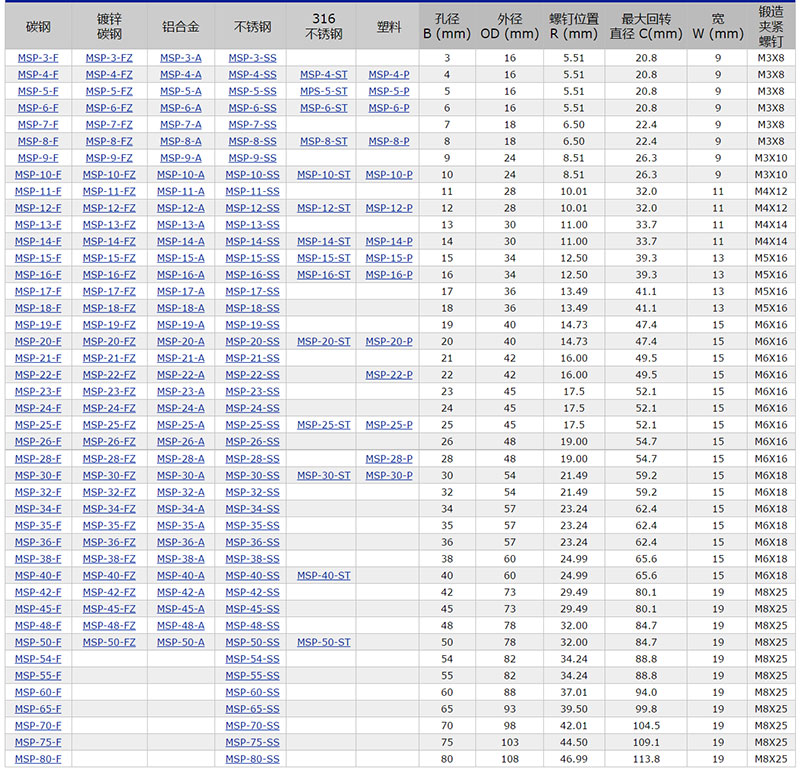Click the MSP-50-FZ link
This screenshot has width=800, height=772.
coord(109,642)
